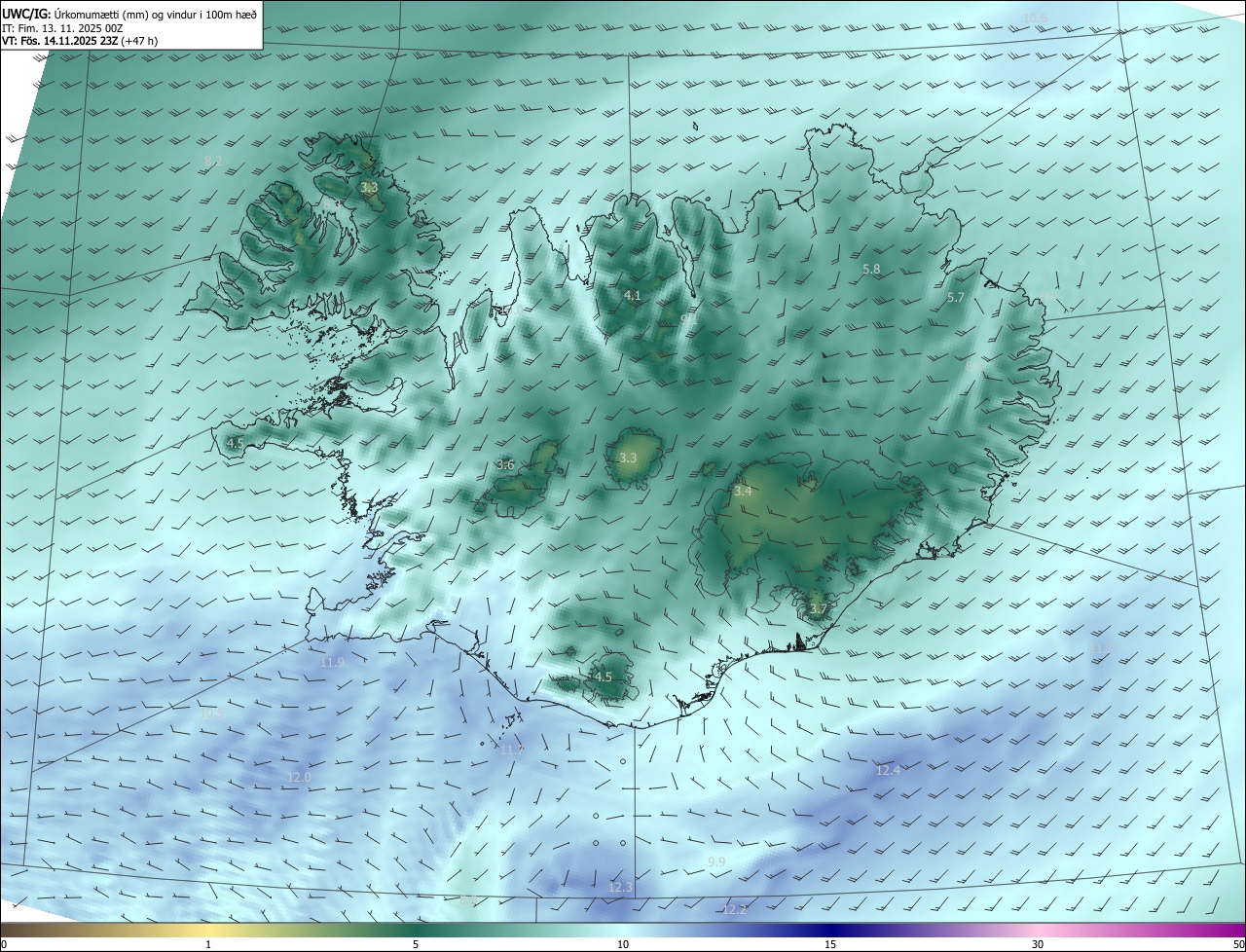
Task: Select the init time line 'IT: Fim. 13. 11. 2025 00Z'
Action: click(62, 27)
